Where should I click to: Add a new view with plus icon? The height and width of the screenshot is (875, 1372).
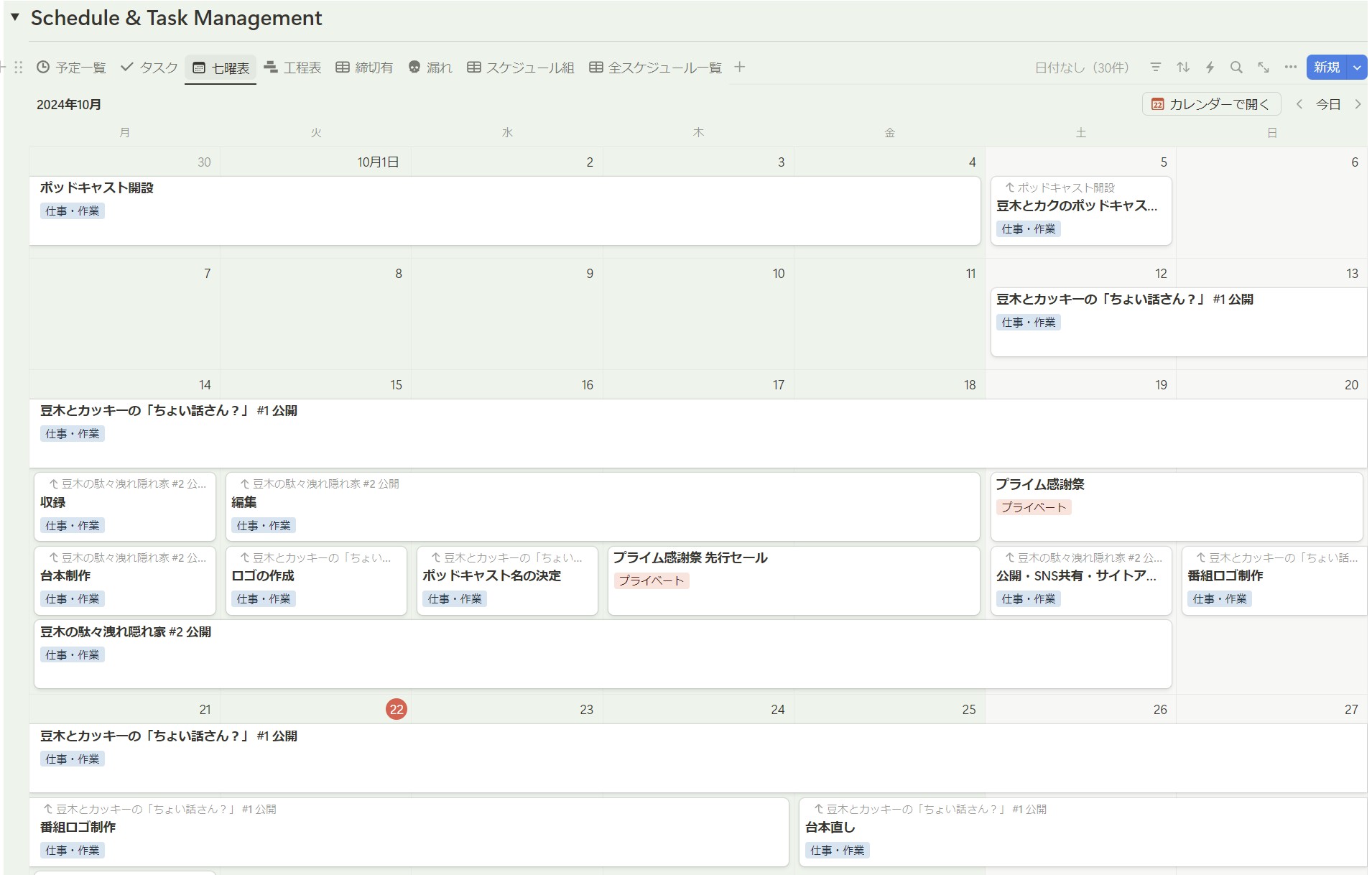(x=740, y=68)
